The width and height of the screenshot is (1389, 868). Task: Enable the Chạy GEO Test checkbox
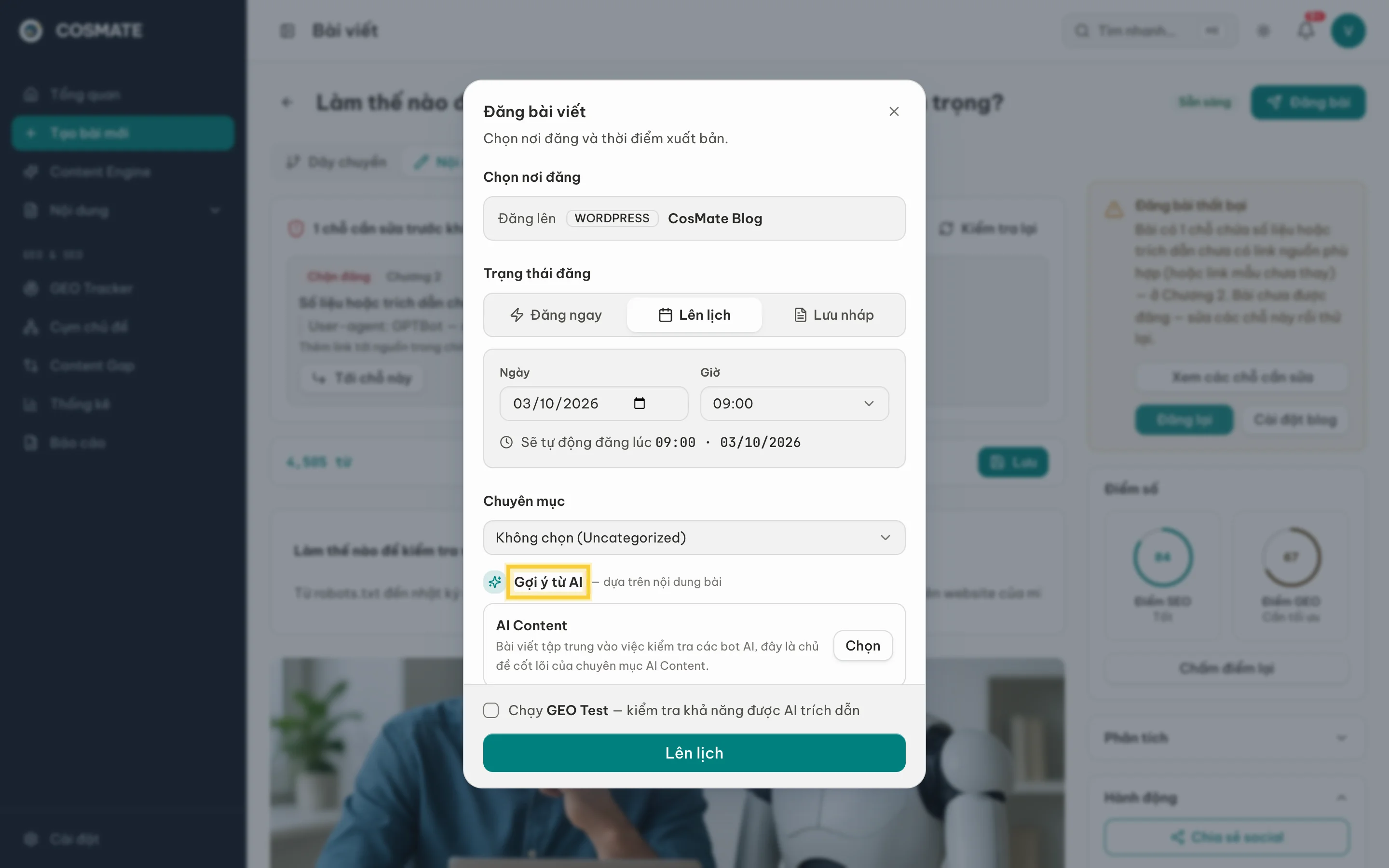(x=491, y=710)
